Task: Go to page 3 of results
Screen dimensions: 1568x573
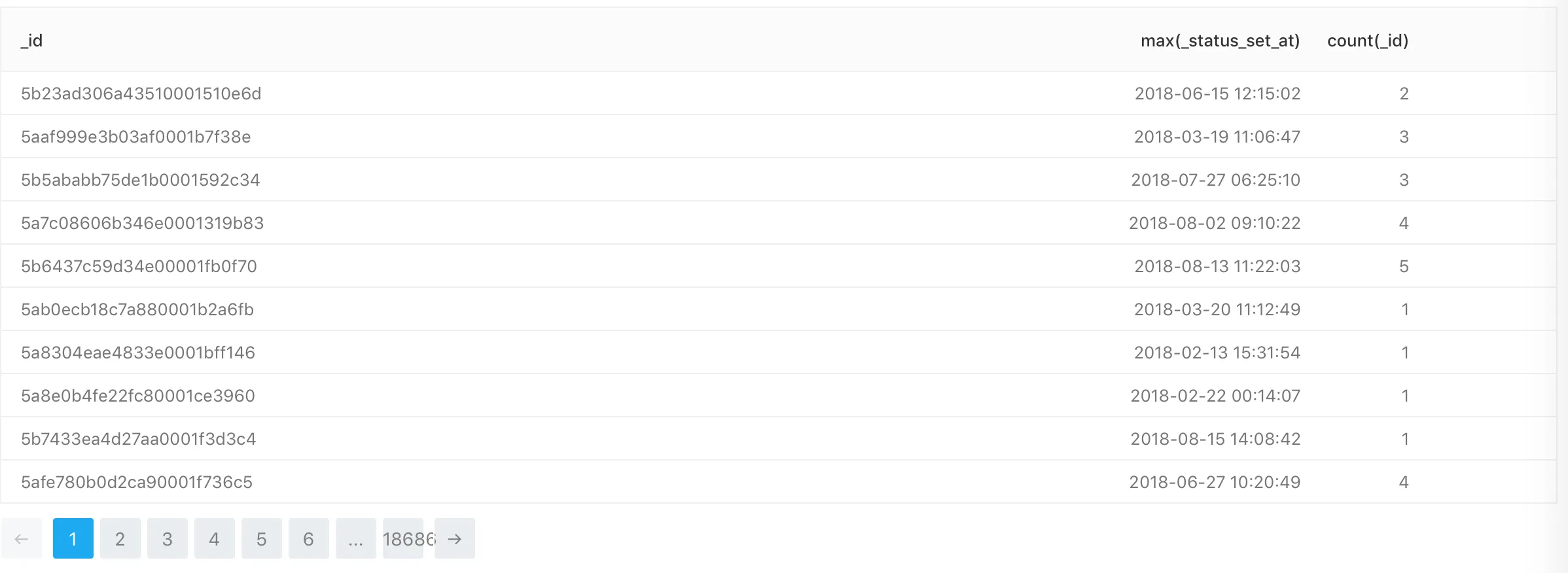Action: coord(167,538)
